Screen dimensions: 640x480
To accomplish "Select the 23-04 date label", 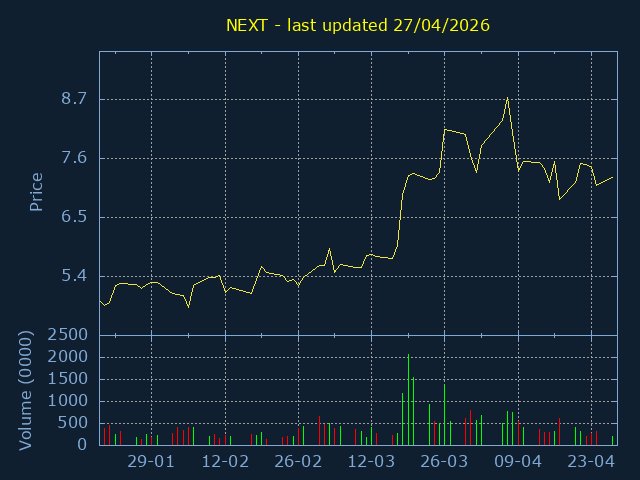I will pyautogui.click(x=591, y=462).
